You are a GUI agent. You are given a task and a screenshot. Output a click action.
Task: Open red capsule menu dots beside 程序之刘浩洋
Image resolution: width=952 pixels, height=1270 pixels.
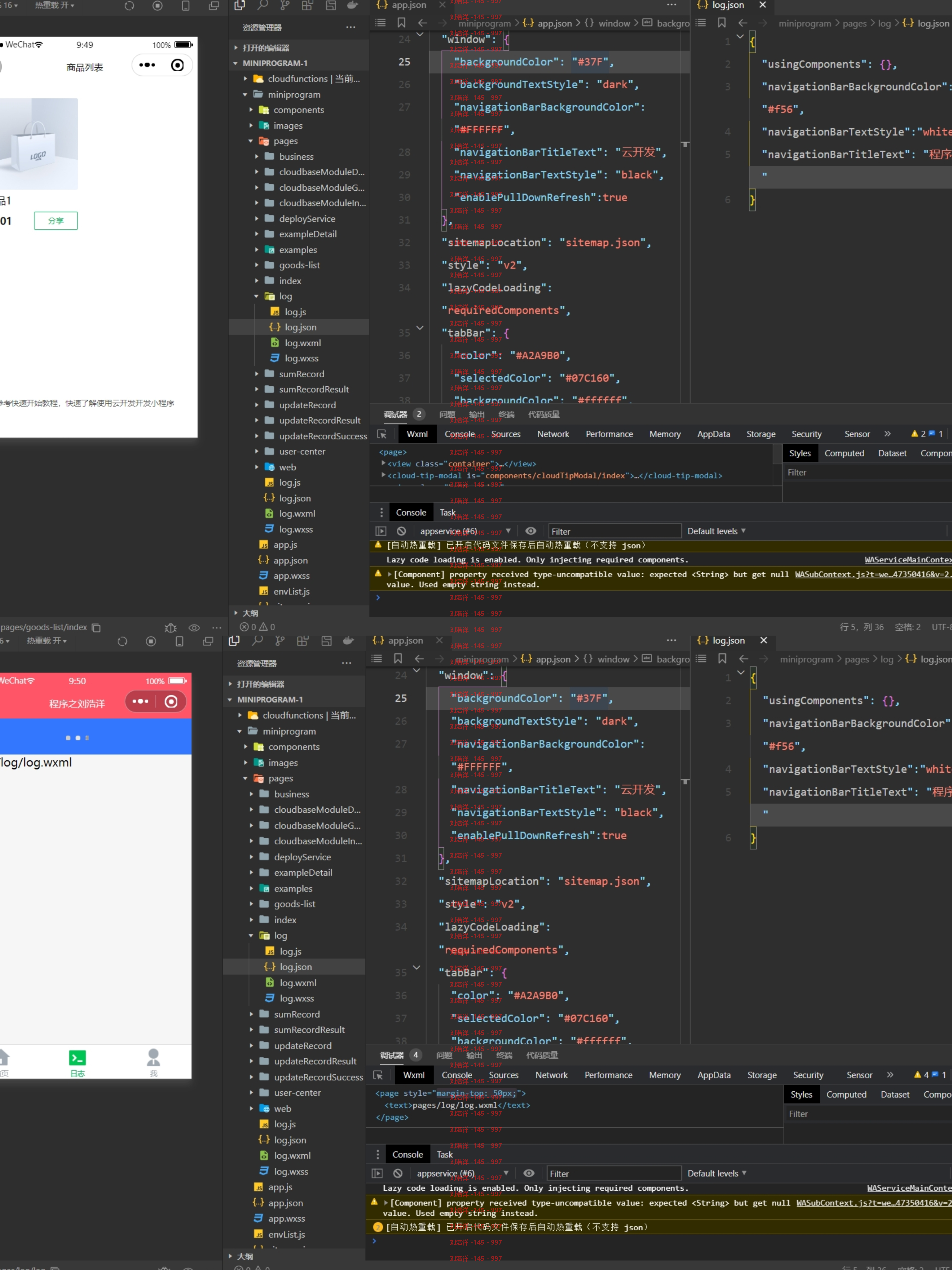pos(140,701)
